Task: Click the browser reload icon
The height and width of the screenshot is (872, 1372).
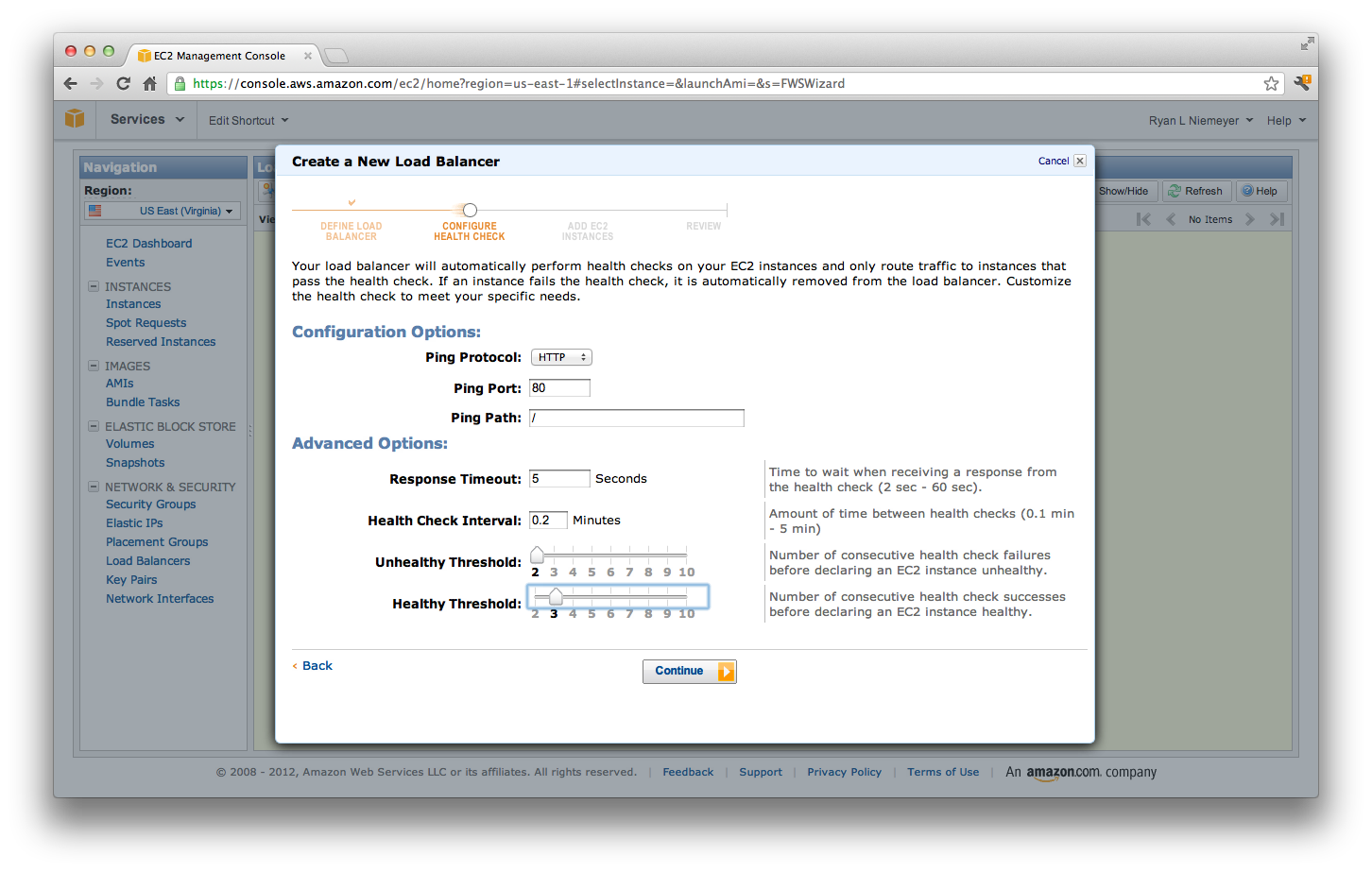Action: (x=123, y=83)
